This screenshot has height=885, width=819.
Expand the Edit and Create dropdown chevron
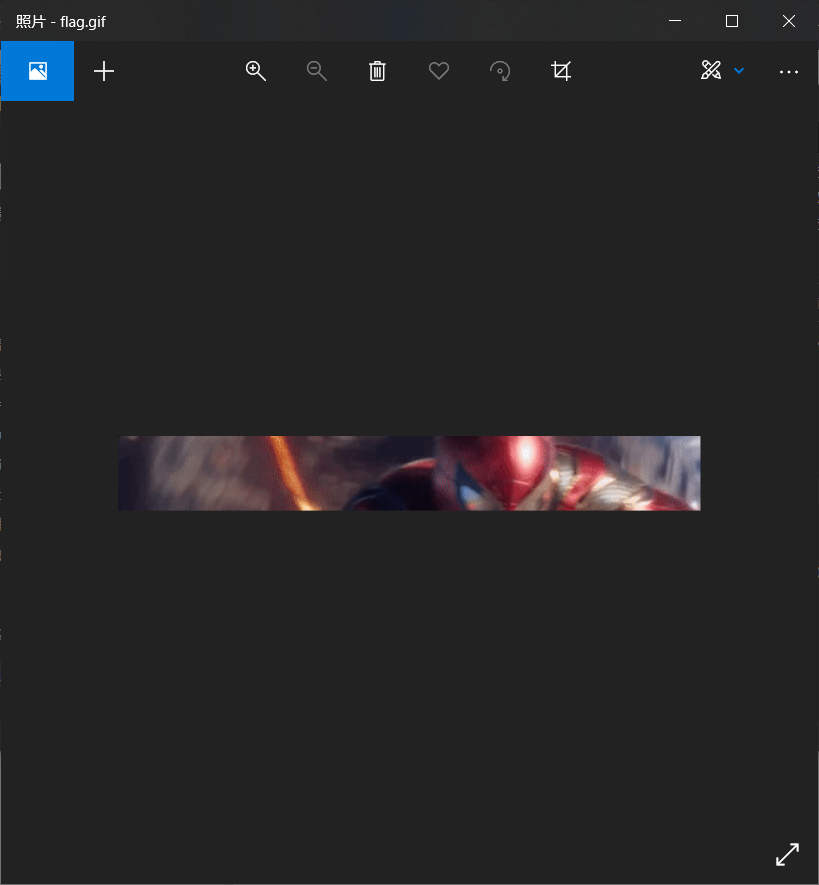(x=738, y=71)
